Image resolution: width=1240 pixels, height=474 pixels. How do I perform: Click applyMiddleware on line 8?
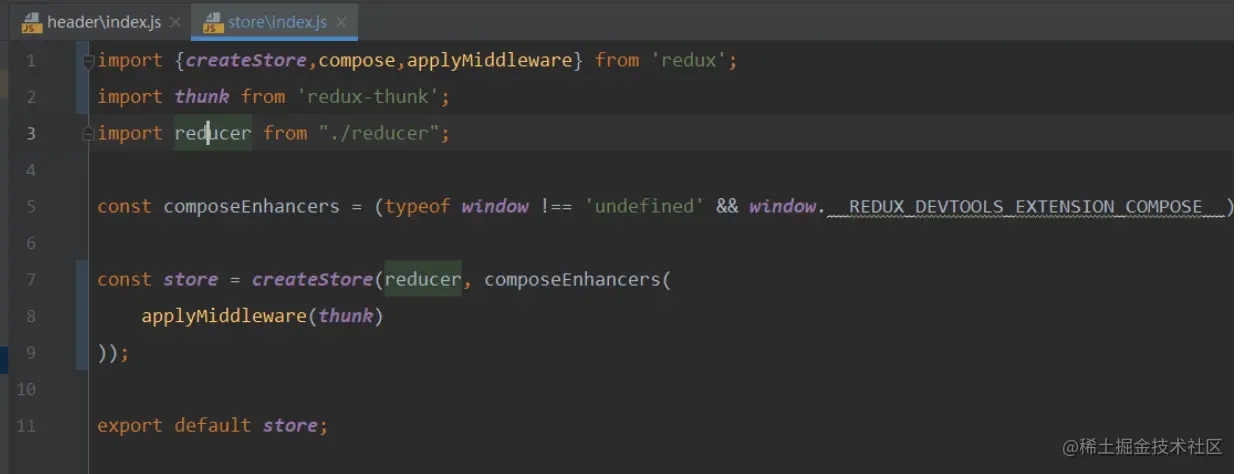(x=224, y=316)
